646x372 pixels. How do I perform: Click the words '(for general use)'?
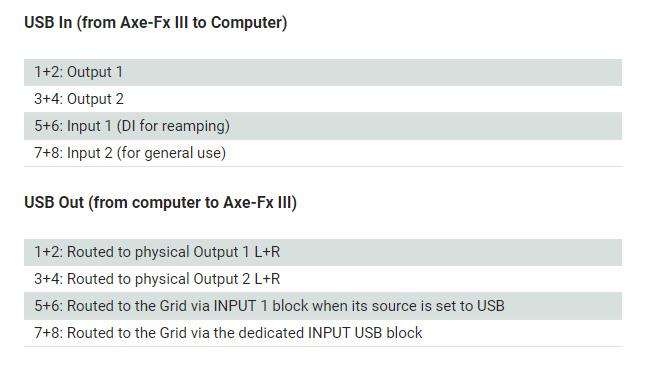click(x=171, y=153)
